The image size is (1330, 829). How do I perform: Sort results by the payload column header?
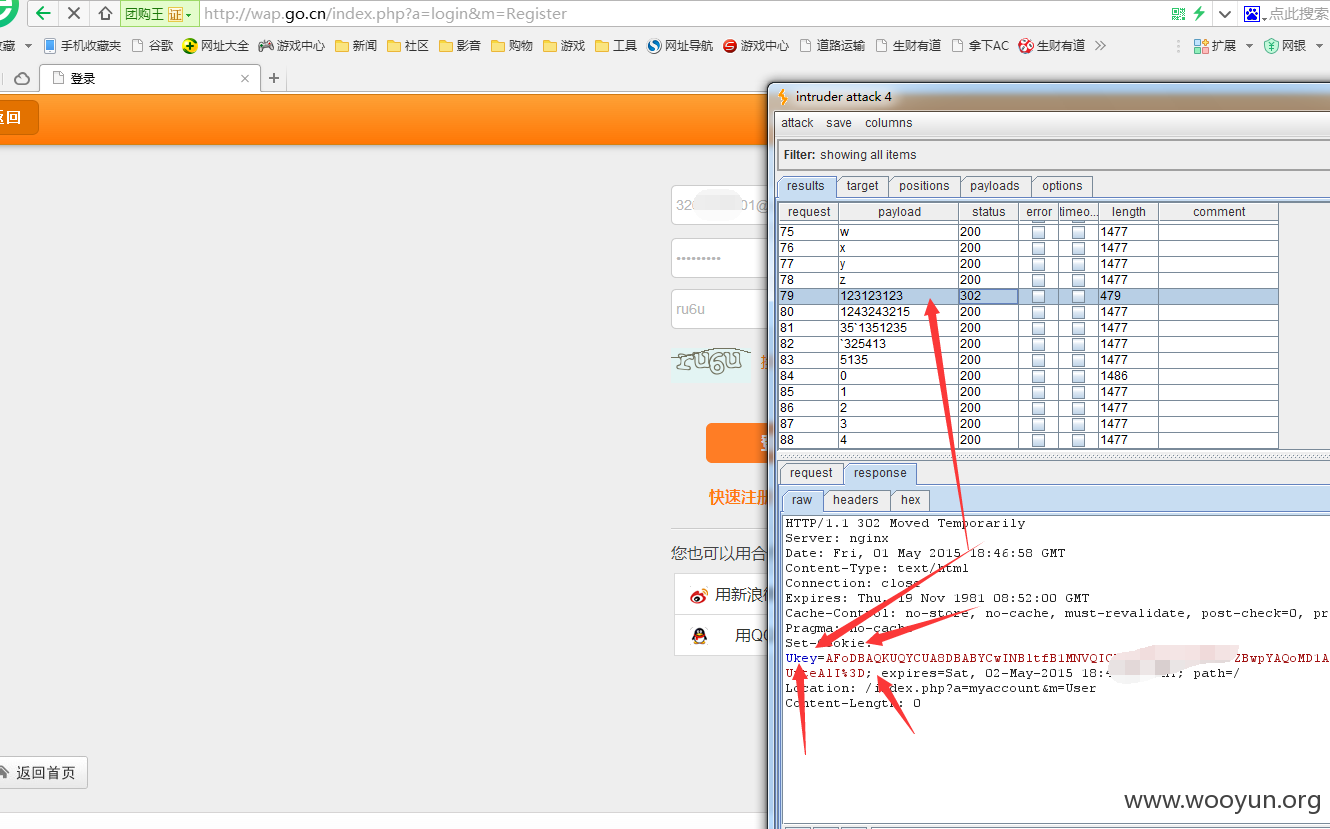click(899, 212)
